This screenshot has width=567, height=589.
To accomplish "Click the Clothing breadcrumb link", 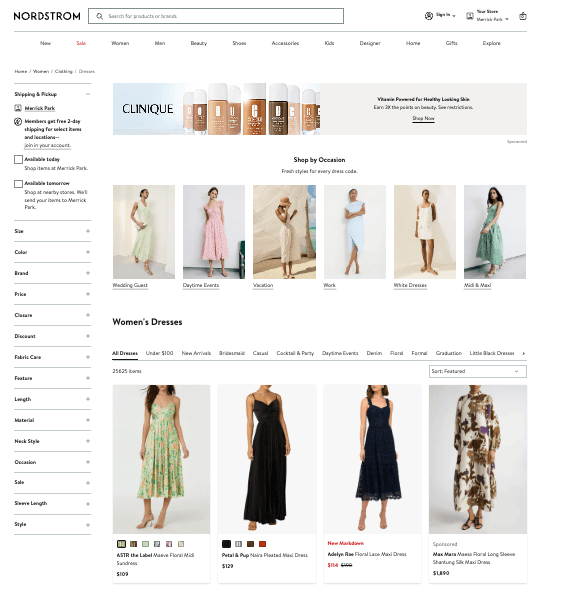I will [64, 71].
